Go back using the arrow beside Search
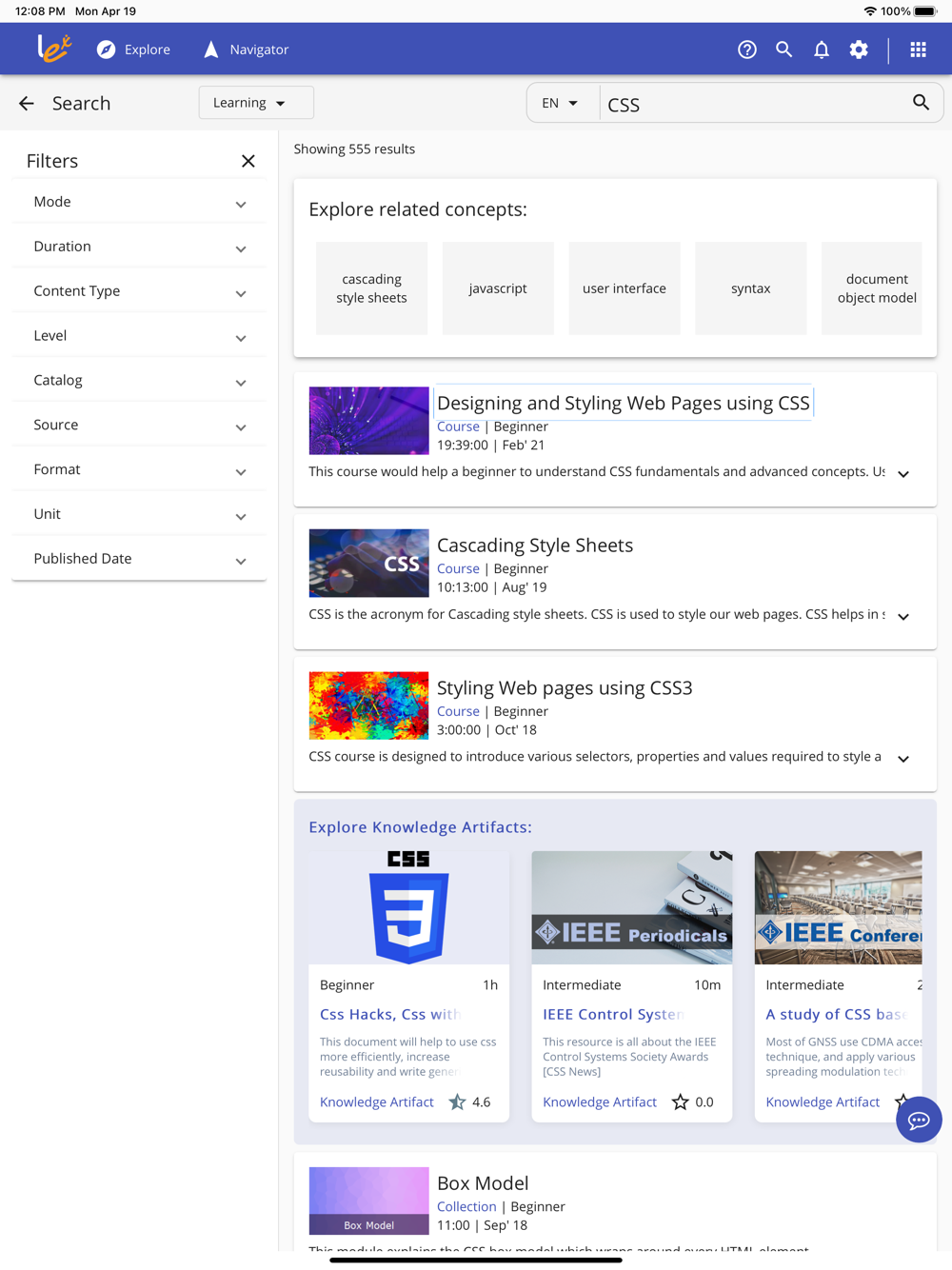The image size is (952, 1270). click(27, 103)
